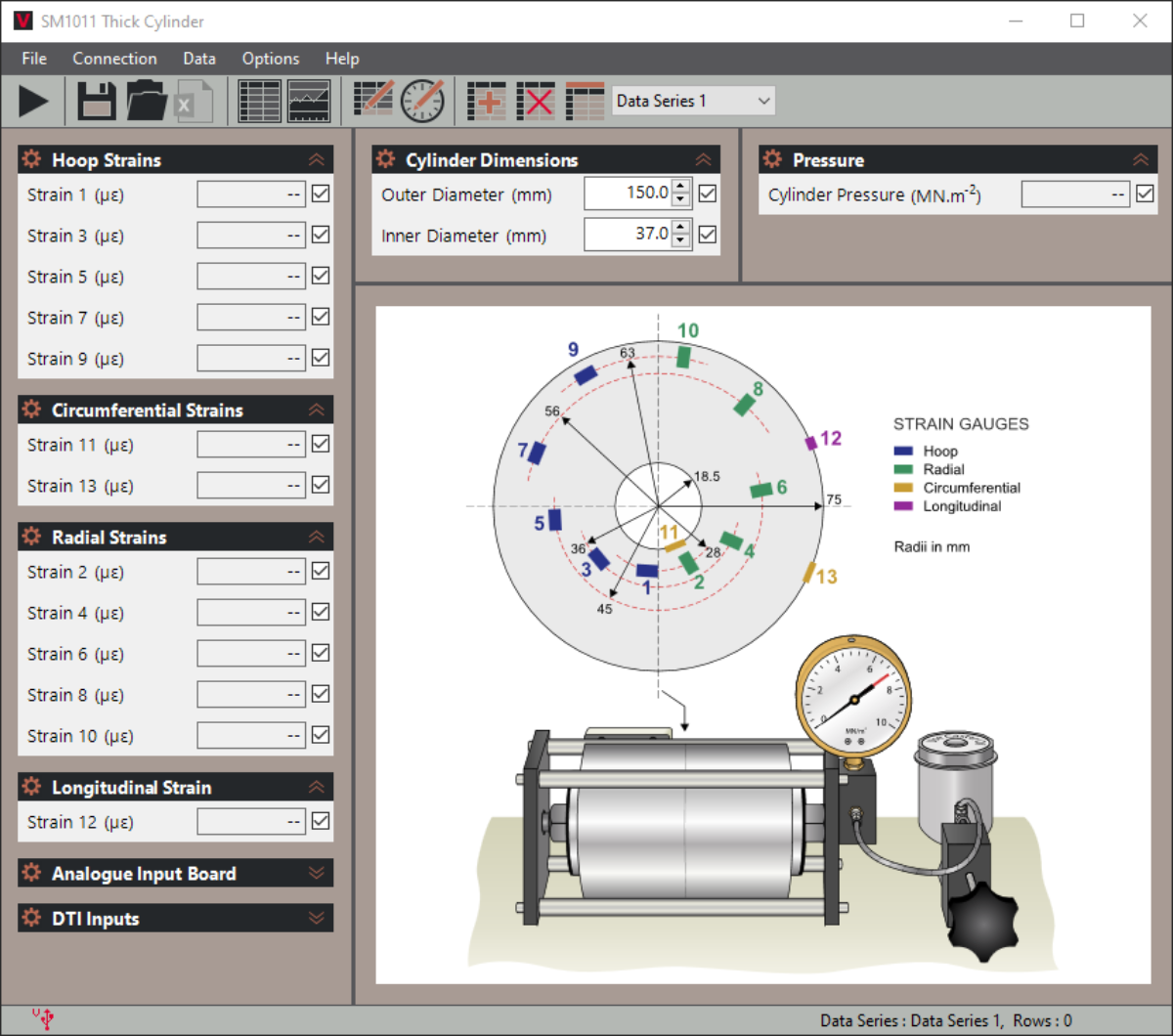Expand the DTI Inputs section
The width and height of the screenshot is (1173, 1036).
315,918
